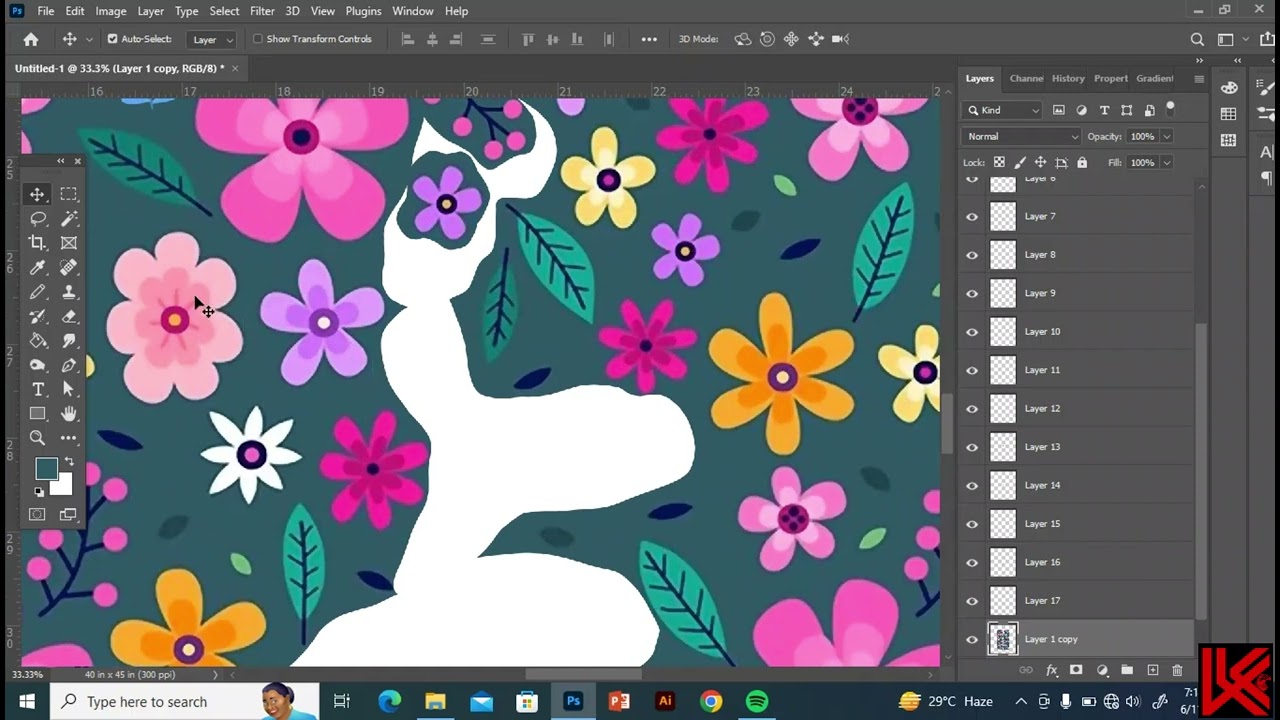Add a layer style via fx icon

1052,670
